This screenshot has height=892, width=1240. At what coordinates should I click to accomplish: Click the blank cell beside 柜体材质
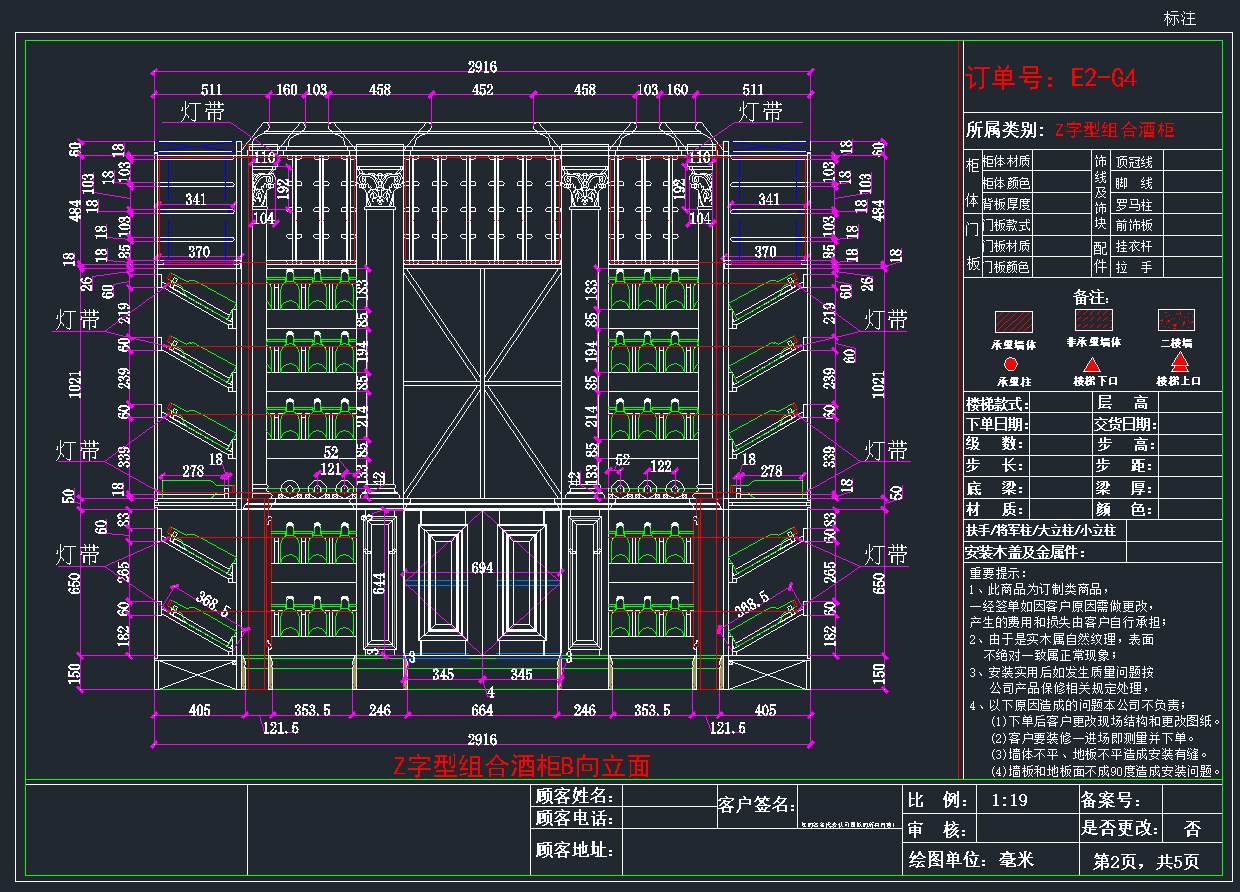(x=1060, y=161)
